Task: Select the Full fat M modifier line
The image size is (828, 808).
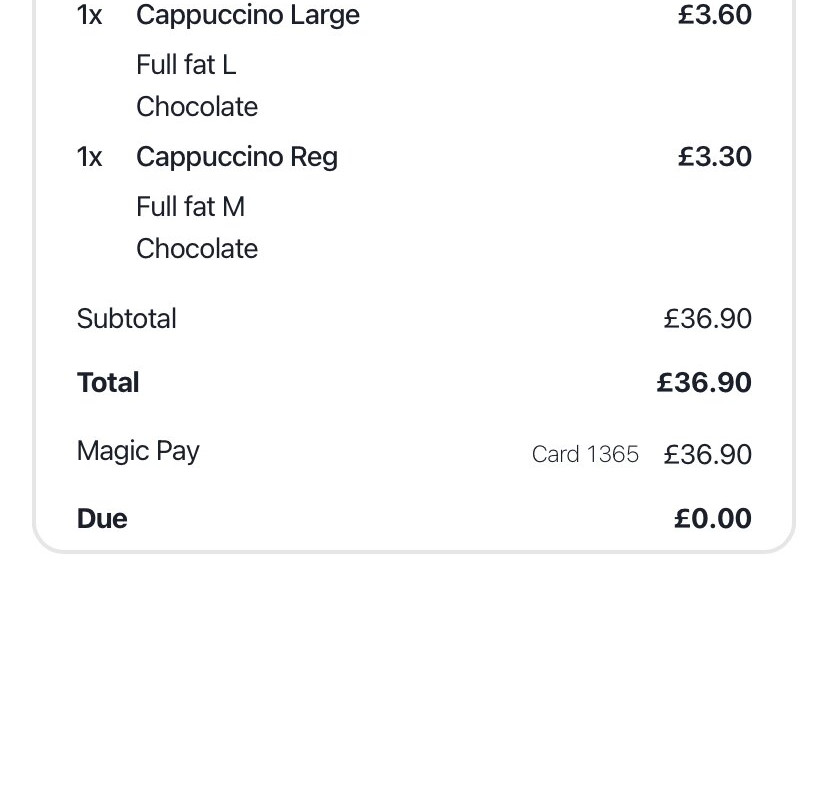Action: pyautogui.click(x=191, y=206)
